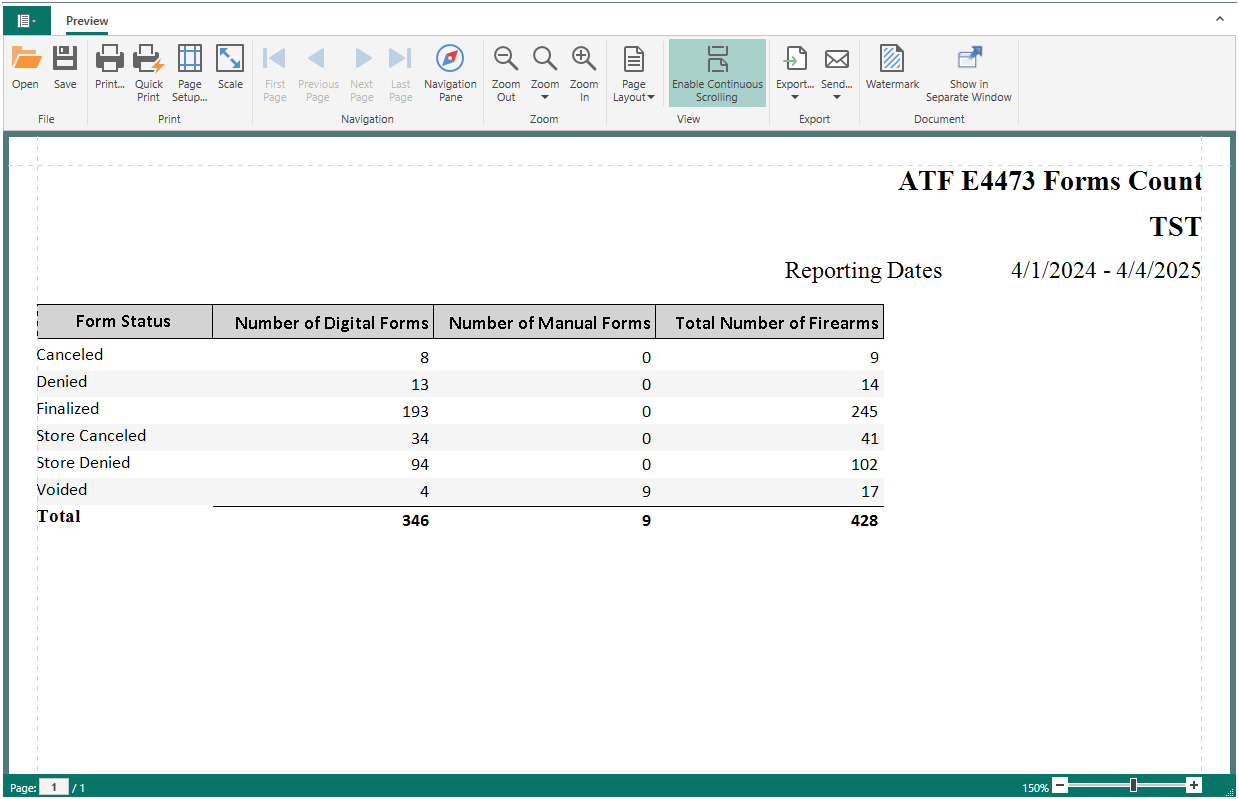The image size is (1239, 799).
Task: Click the Store Denied firearms value 102
Action: click(x=864, y=465)
